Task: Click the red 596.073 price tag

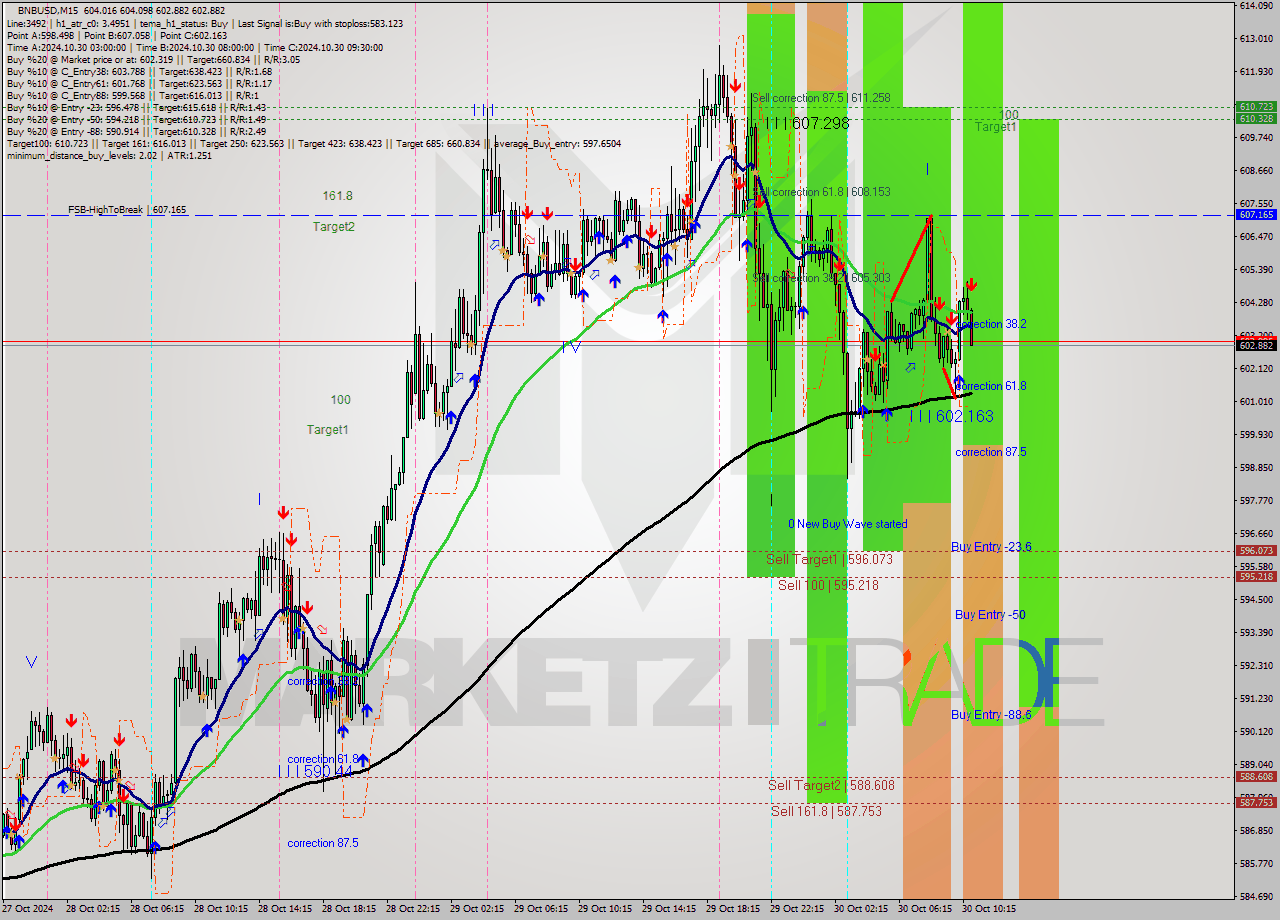Action: [x=1256, y=550]
